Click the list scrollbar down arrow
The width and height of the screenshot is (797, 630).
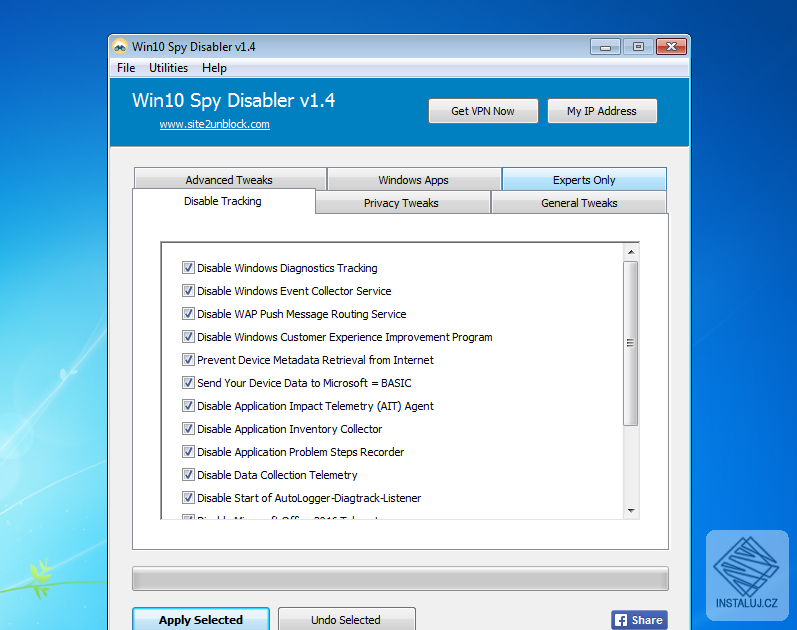[x=631, y=511]
